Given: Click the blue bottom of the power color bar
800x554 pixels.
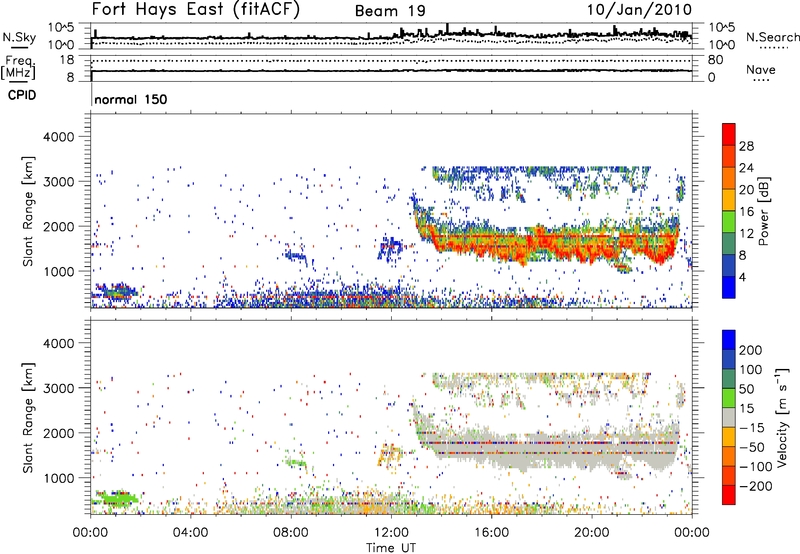Looking at the screenshot, I should (729, 287).
